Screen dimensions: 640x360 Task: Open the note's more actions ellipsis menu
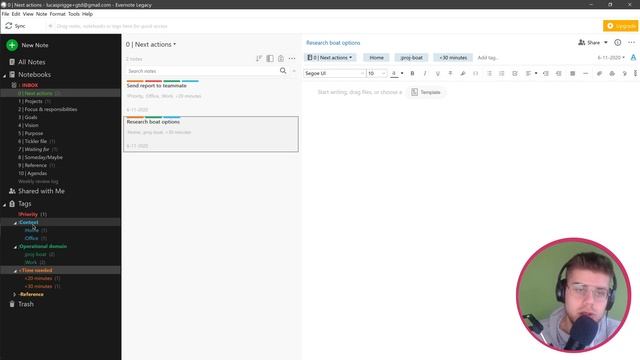631,42
